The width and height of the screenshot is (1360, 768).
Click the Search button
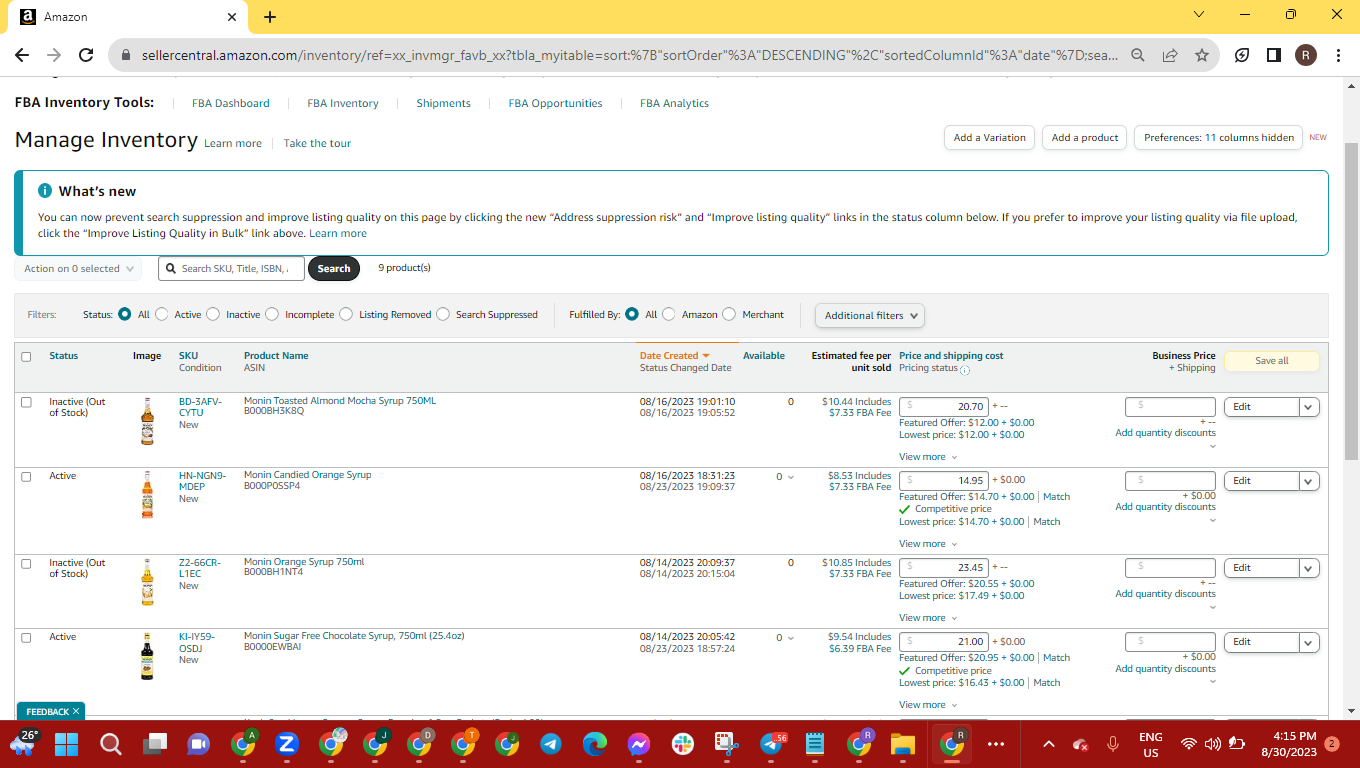[x=334, y=268]
